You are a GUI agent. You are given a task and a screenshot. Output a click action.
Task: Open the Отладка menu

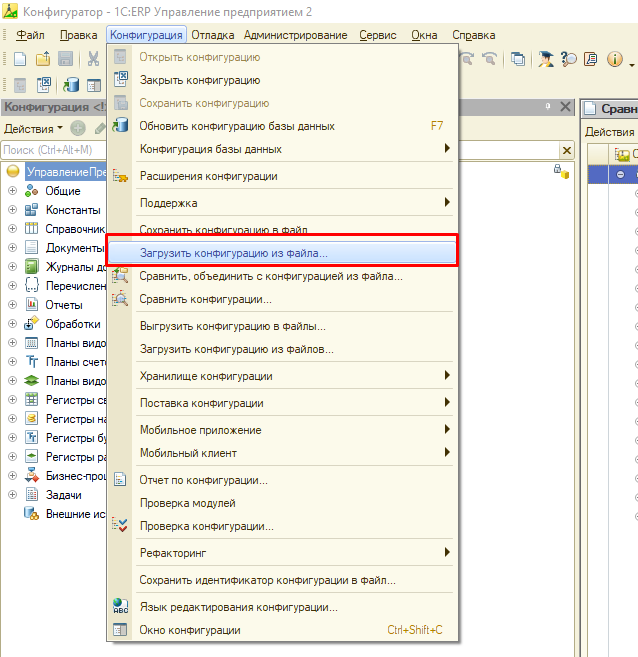pyautogui.click(x=213, y=35)
